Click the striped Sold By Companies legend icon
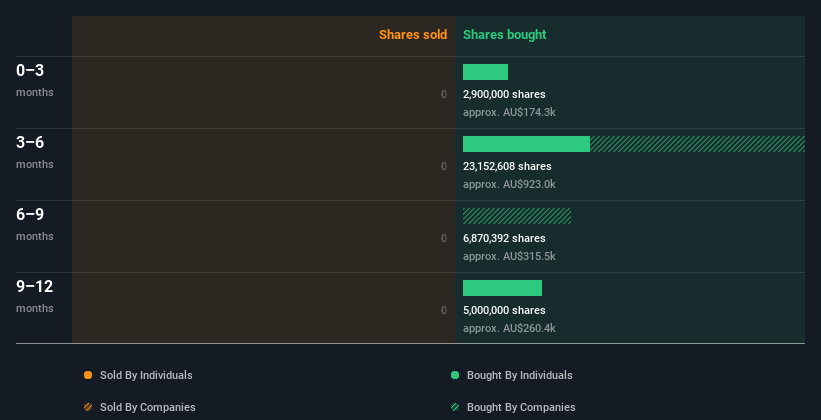Screen dimensions: 821x420 88,407
